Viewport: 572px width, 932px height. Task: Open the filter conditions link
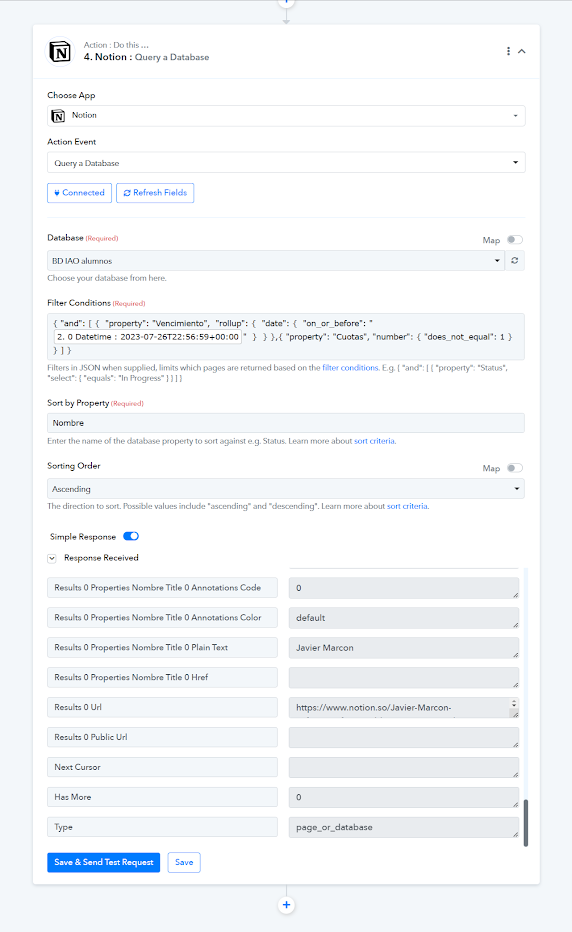[350, 368]
